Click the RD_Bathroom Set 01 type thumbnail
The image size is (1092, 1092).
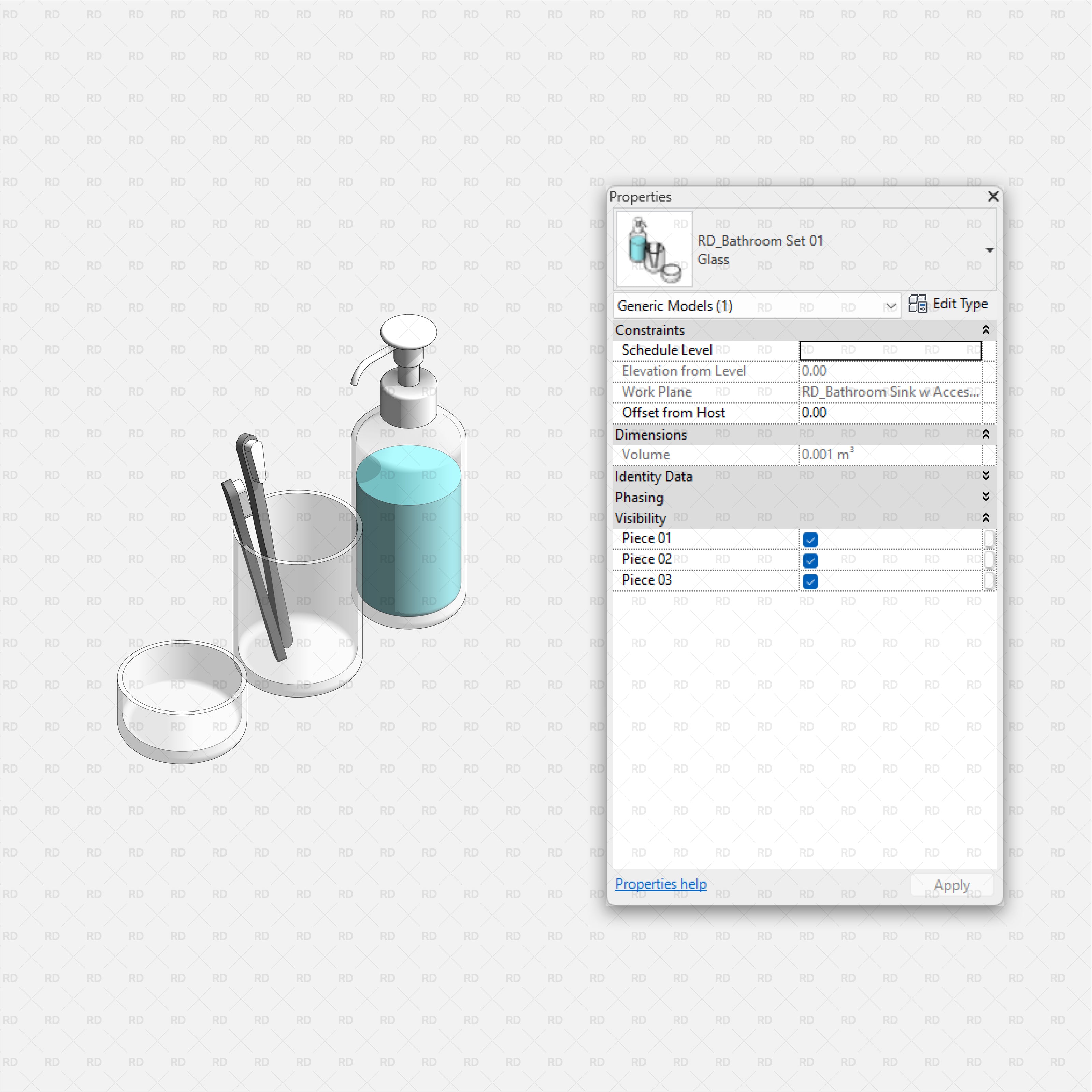[x=654, y=249]
